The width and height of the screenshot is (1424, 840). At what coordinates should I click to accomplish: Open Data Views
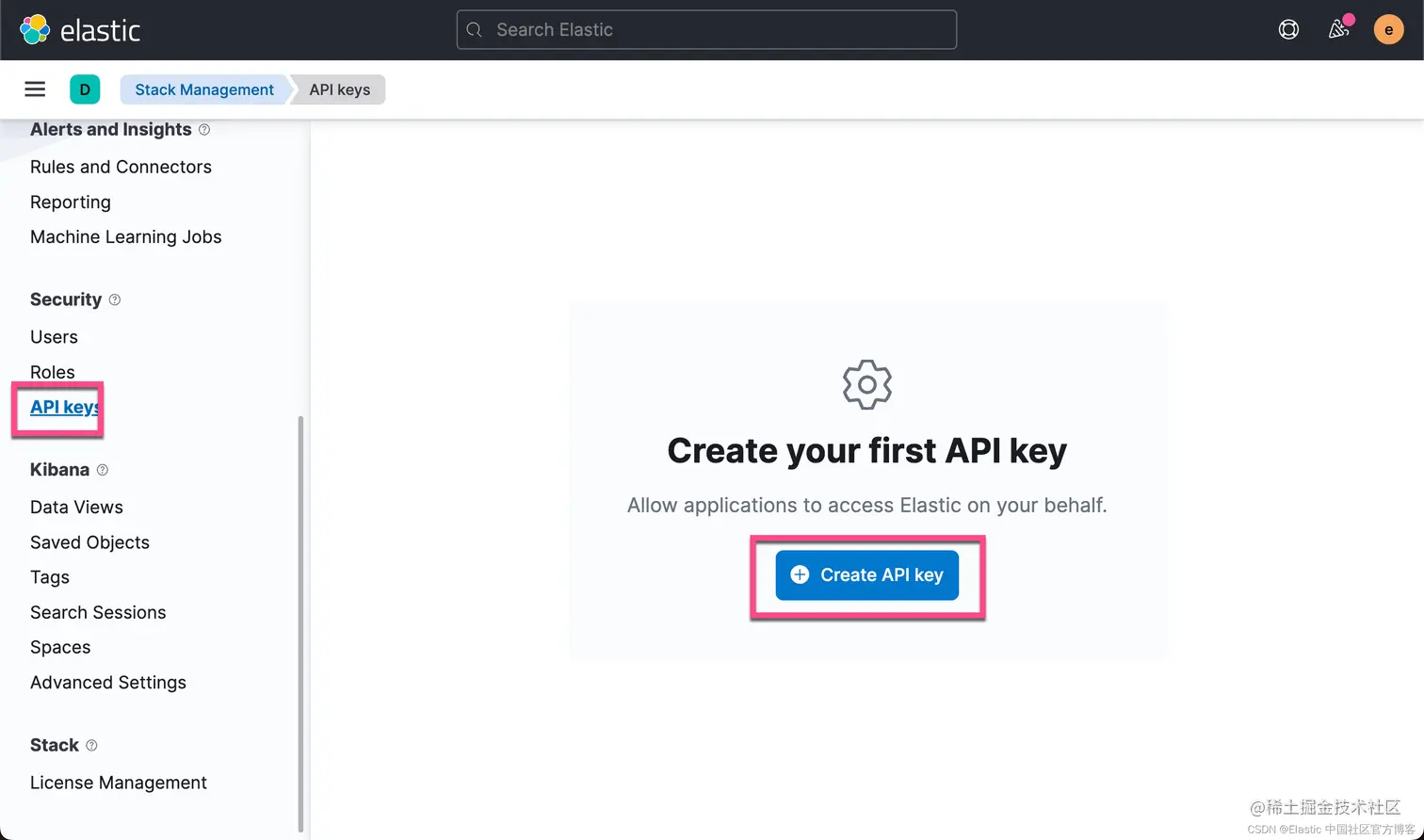(x=76, y=508)
